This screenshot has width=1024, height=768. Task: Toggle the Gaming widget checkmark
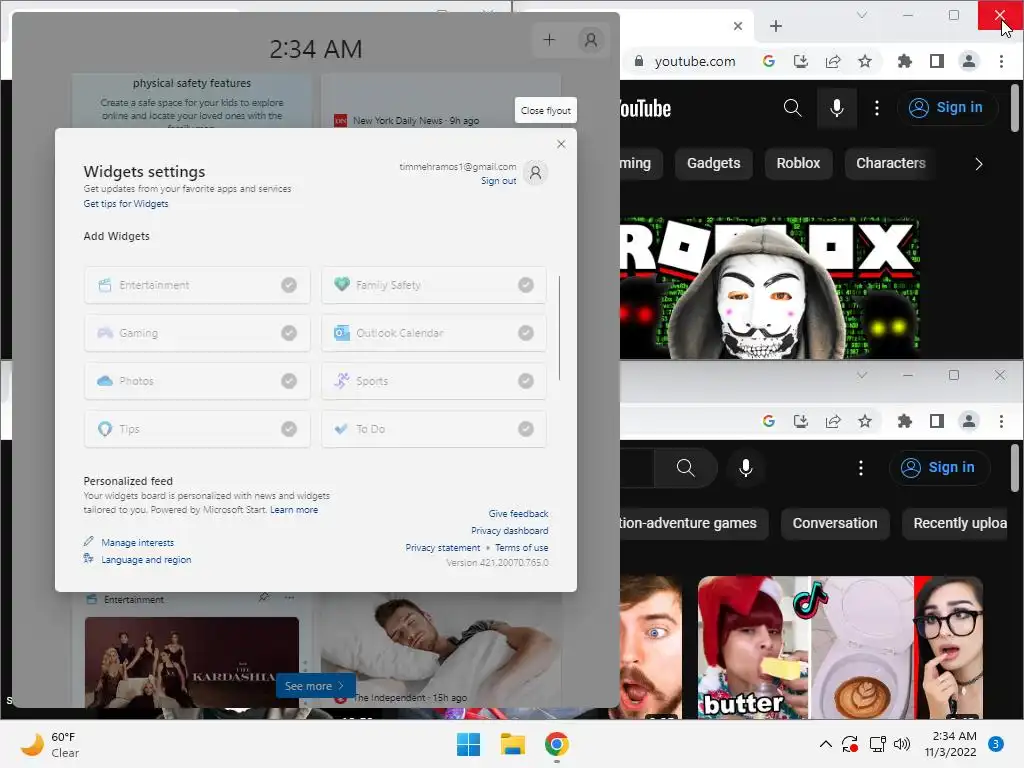coord(289,333)
